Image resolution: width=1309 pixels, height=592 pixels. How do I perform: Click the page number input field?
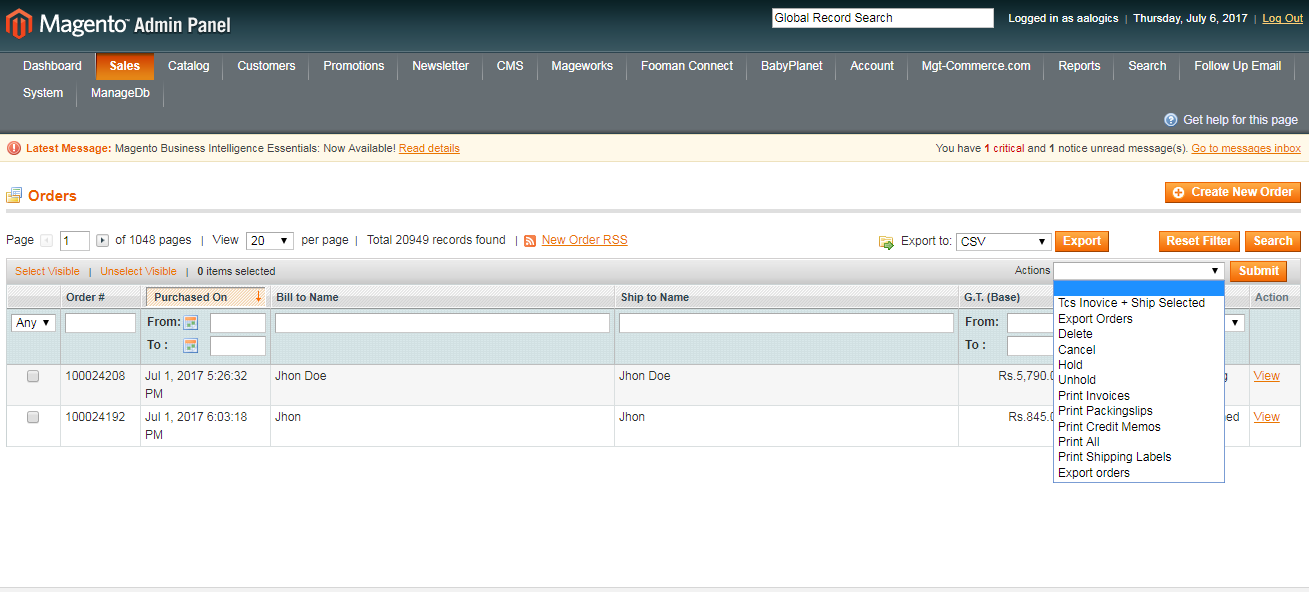point(75,241)
